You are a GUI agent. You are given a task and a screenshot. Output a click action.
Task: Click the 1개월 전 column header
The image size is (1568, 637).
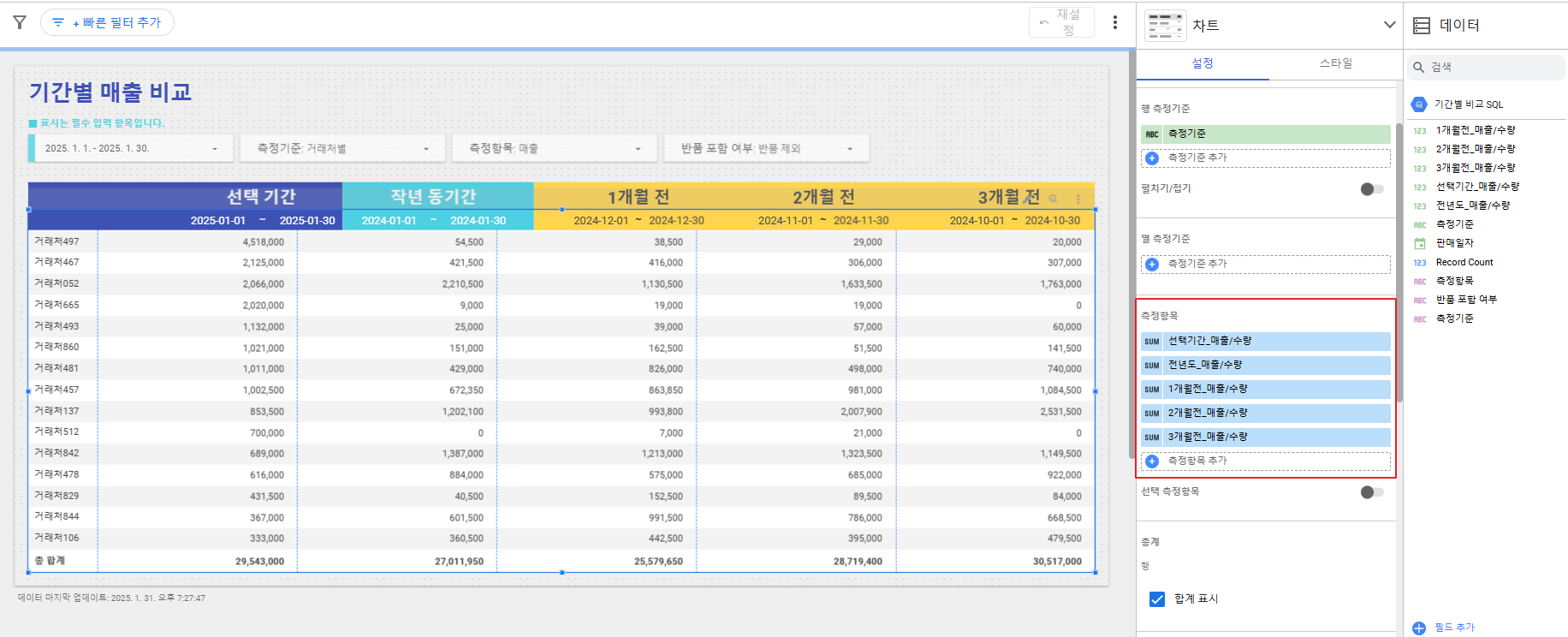pos(638,198)
